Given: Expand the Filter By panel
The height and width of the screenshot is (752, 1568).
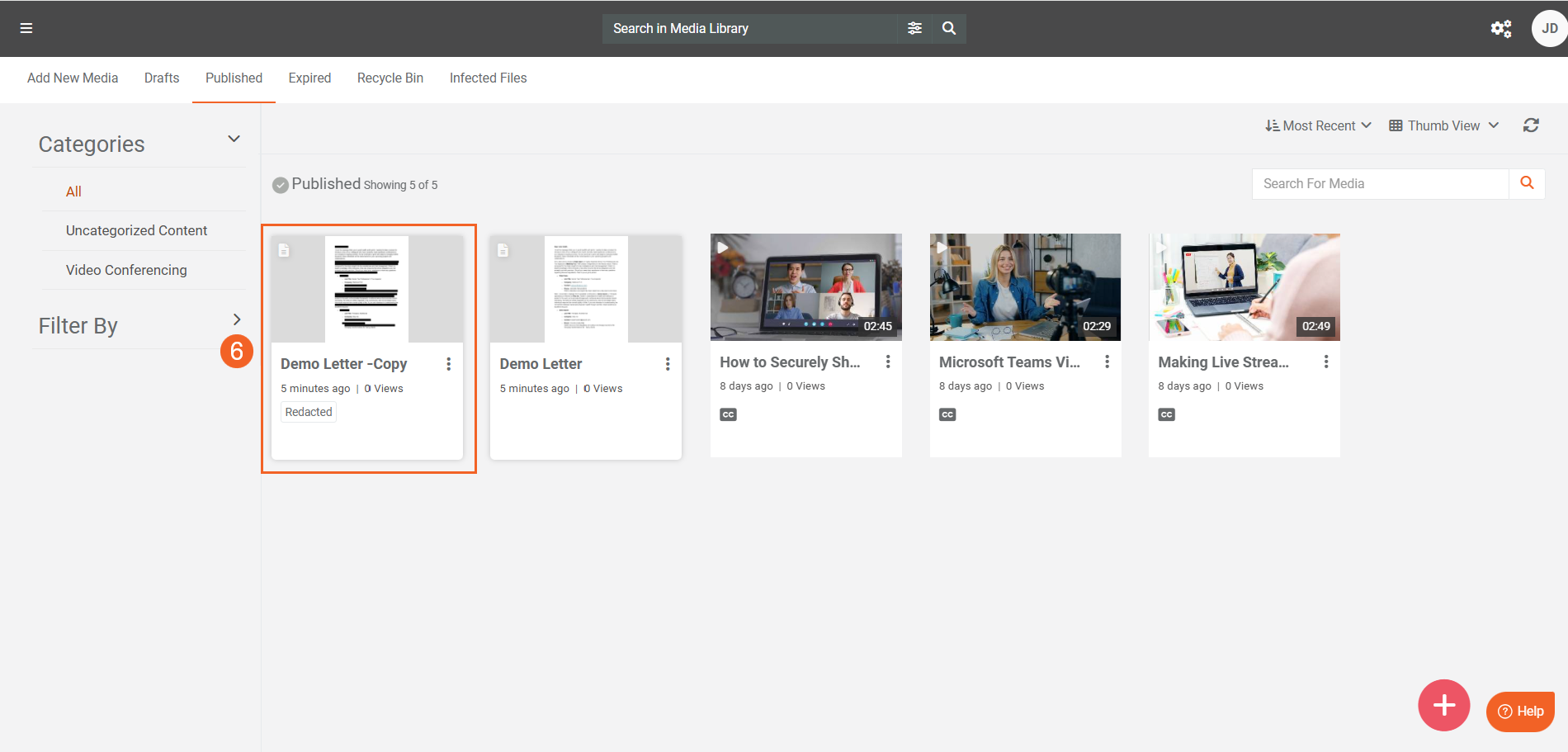Looking at the screenshot, I should pyautogui.click(x=237, y=319).
